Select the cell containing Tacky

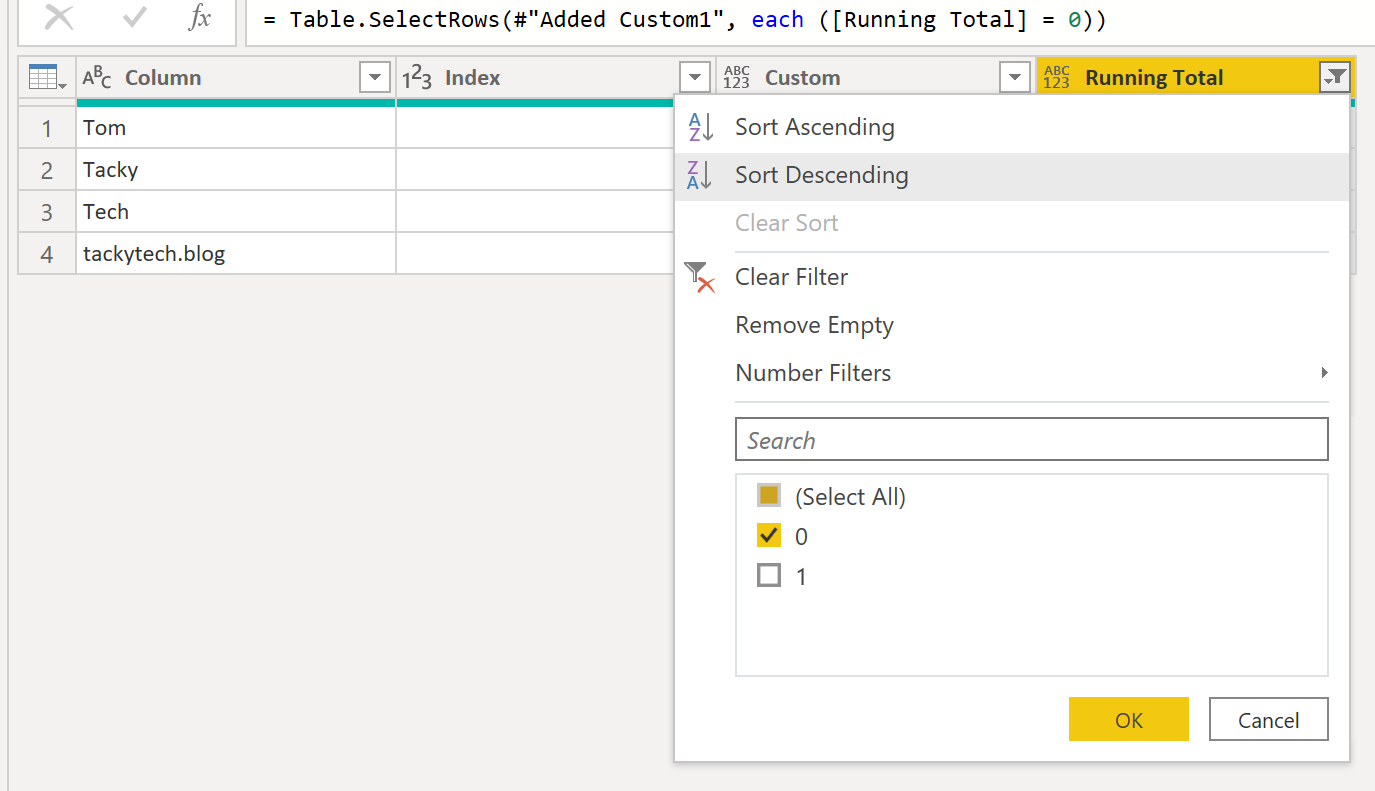click(x=236, y=169)
